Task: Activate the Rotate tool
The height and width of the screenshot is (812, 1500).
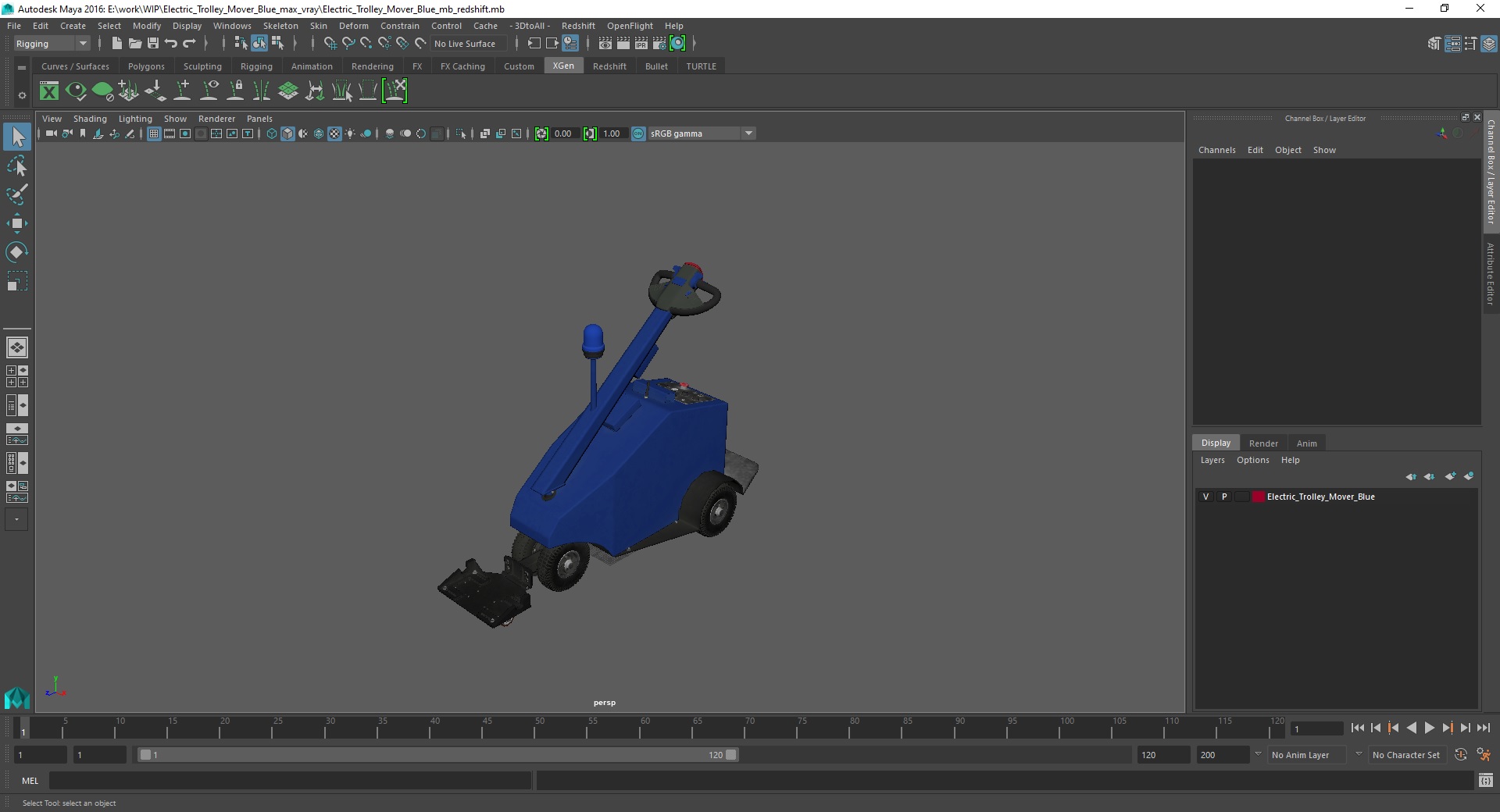Action: tap(17, 252)
